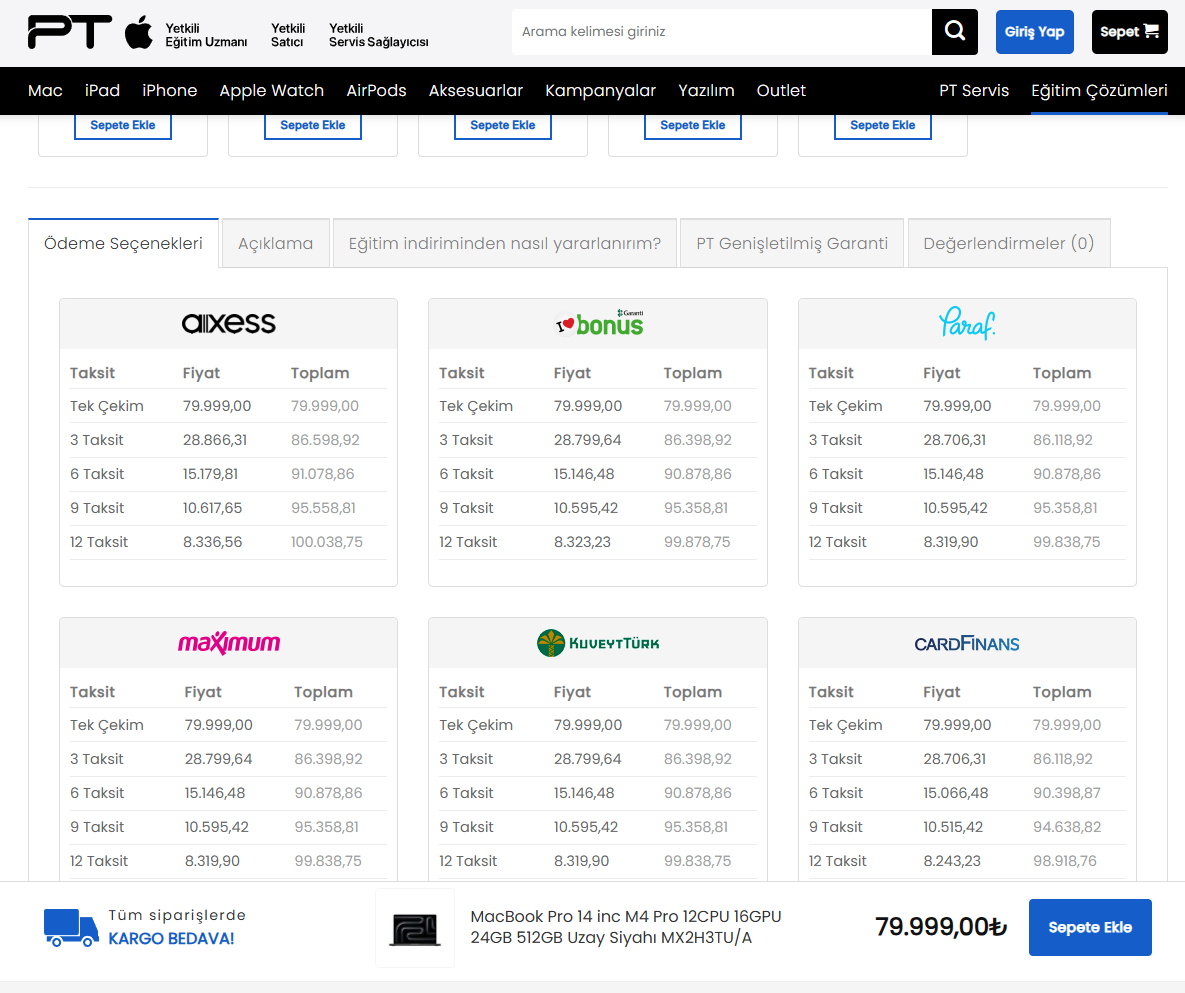Open PT Genişletilmiş Garanti tab
The image size is (1185, 993).
pos(791,243)
